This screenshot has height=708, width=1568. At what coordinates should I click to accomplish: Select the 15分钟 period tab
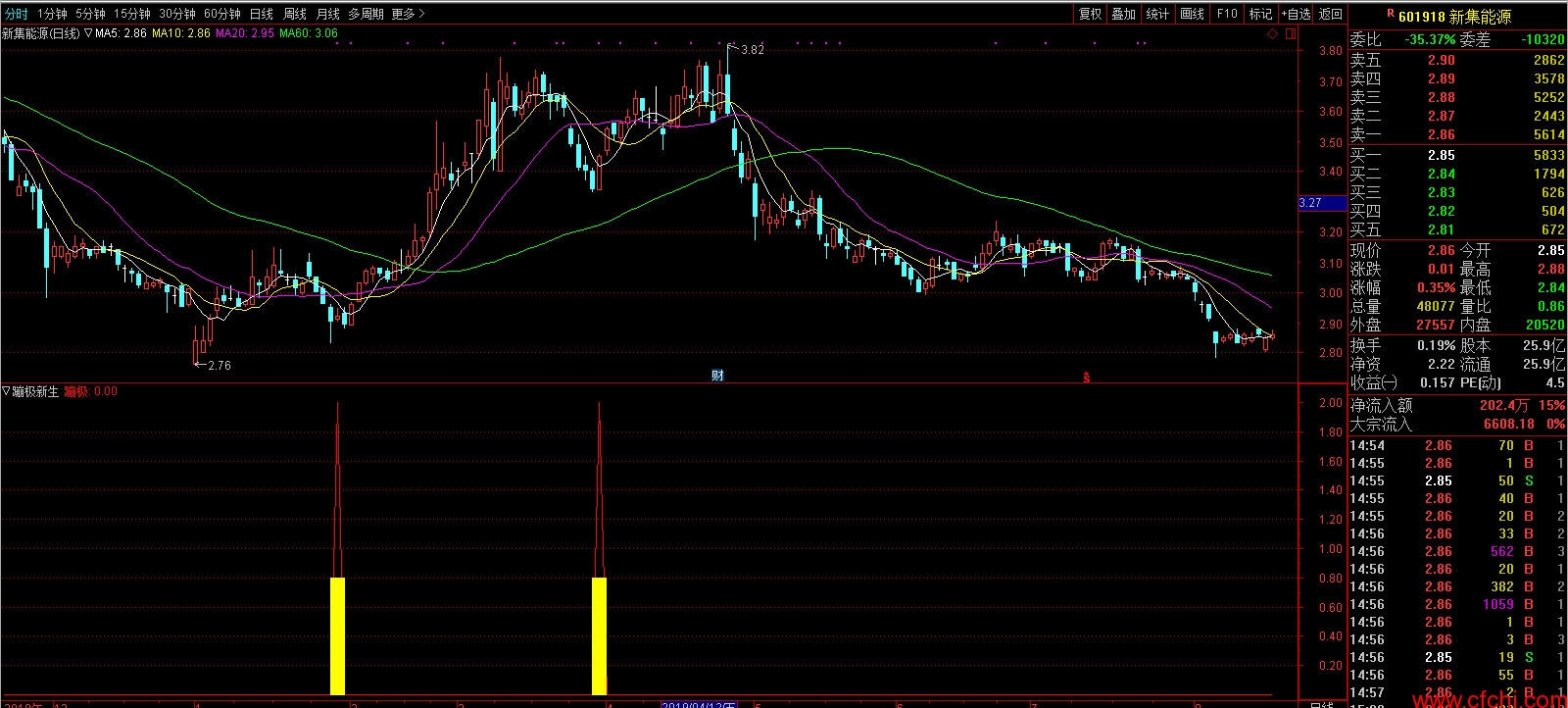(x=131, y=14)
